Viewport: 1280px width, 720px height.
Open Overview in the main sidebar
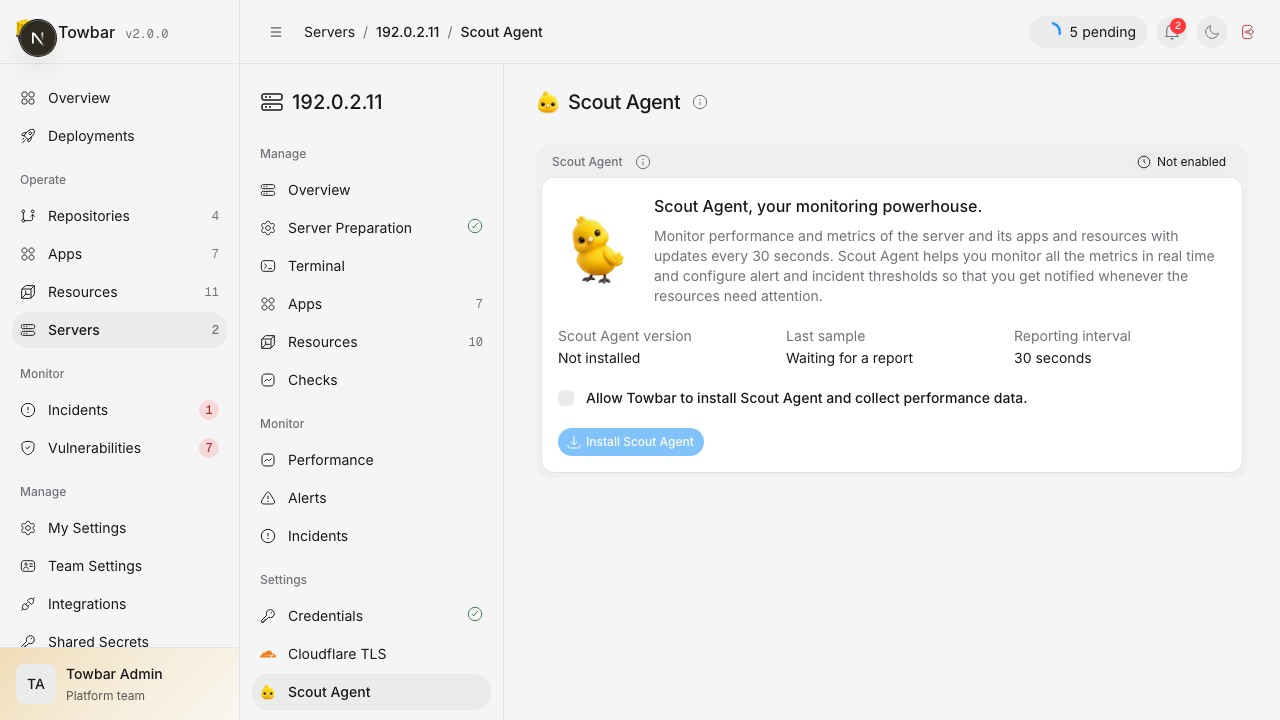coord(119,98)
